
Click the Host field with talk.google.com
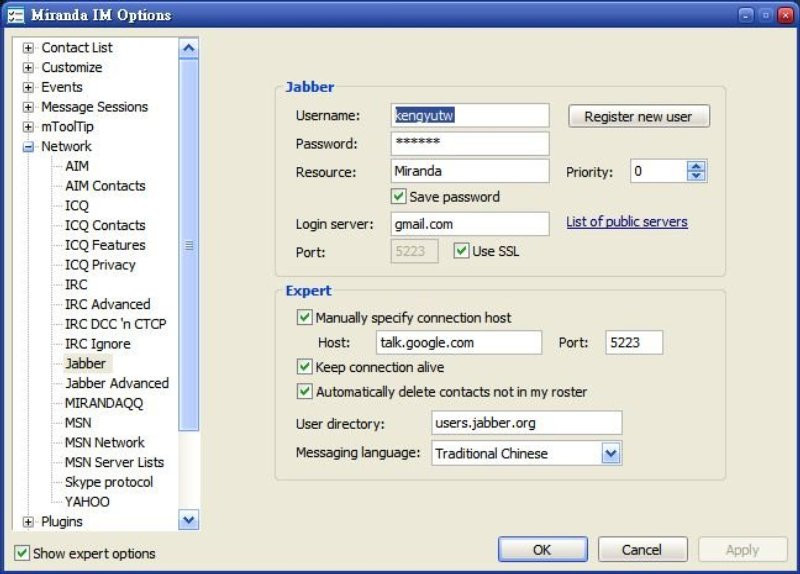459,342
